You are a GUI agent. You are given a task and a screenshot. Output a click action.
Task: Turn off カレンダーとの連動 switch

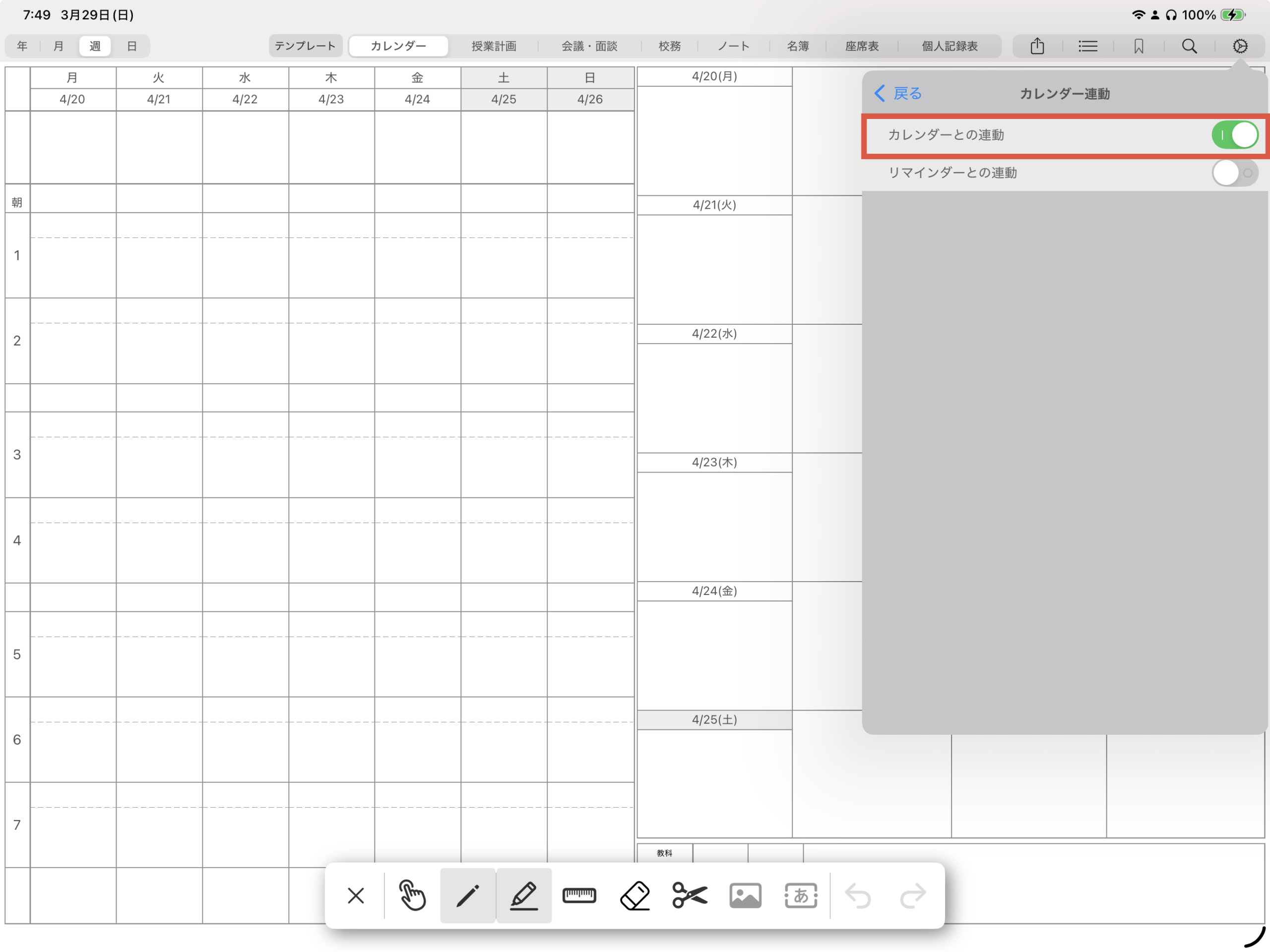1234,135
